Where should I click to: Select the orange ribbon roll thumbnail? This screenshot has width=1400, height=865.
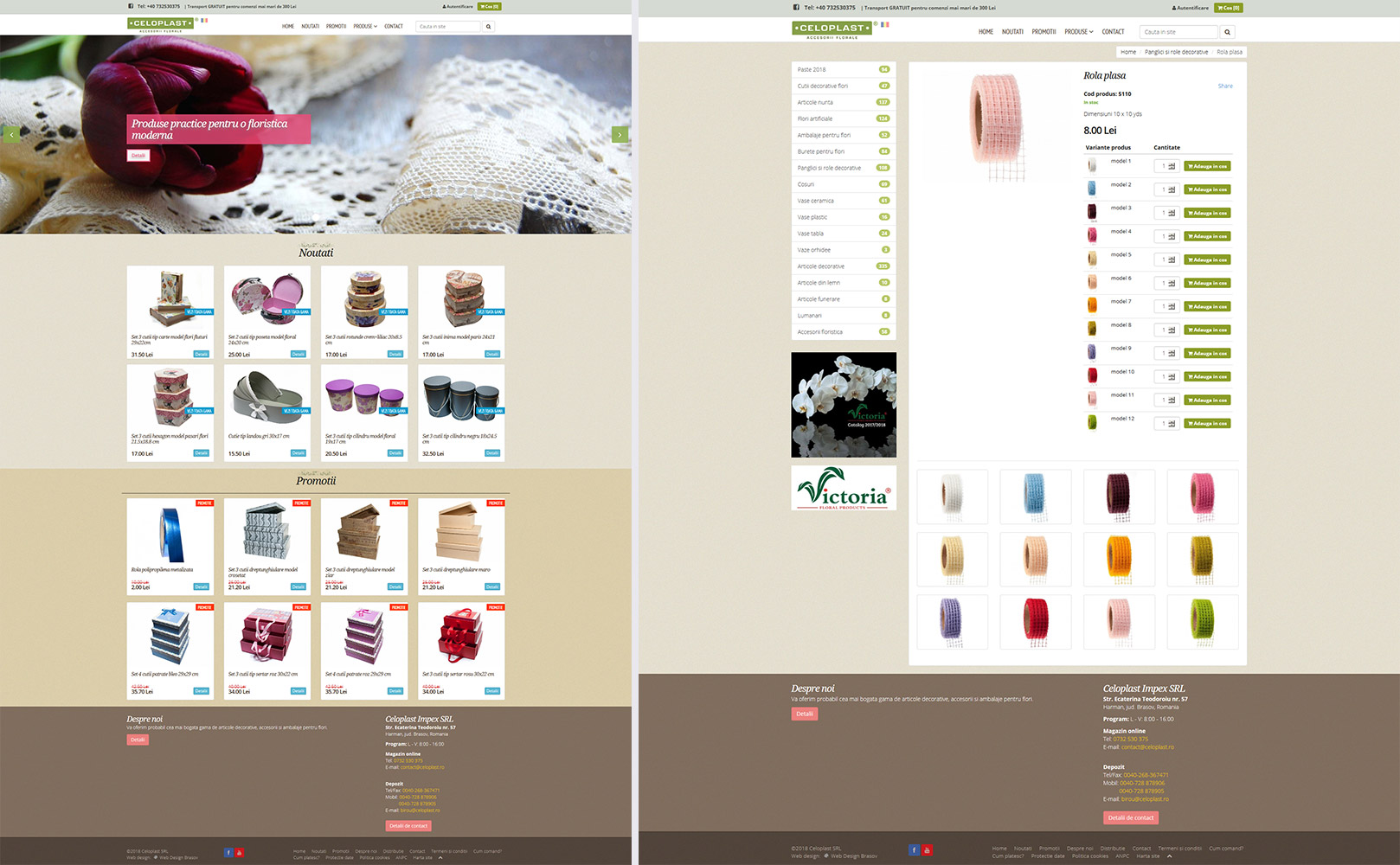coord(1119,559)
